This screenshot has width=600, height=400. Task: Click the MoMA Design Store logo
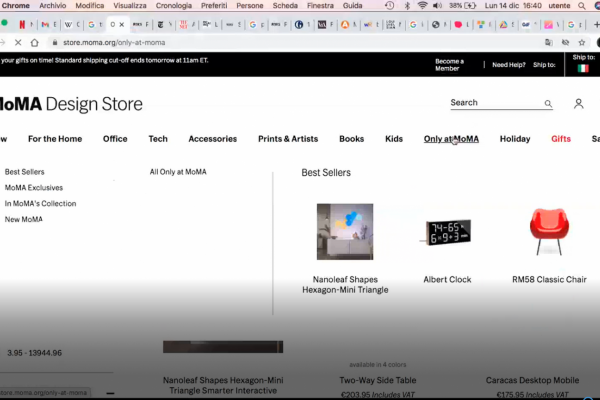(71, 104)
